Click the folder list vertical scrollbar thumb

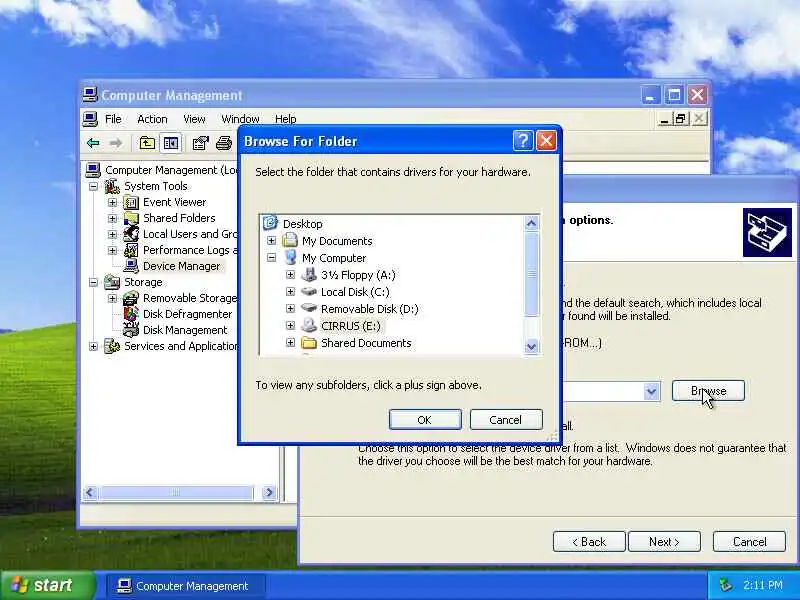click(531, 274)
